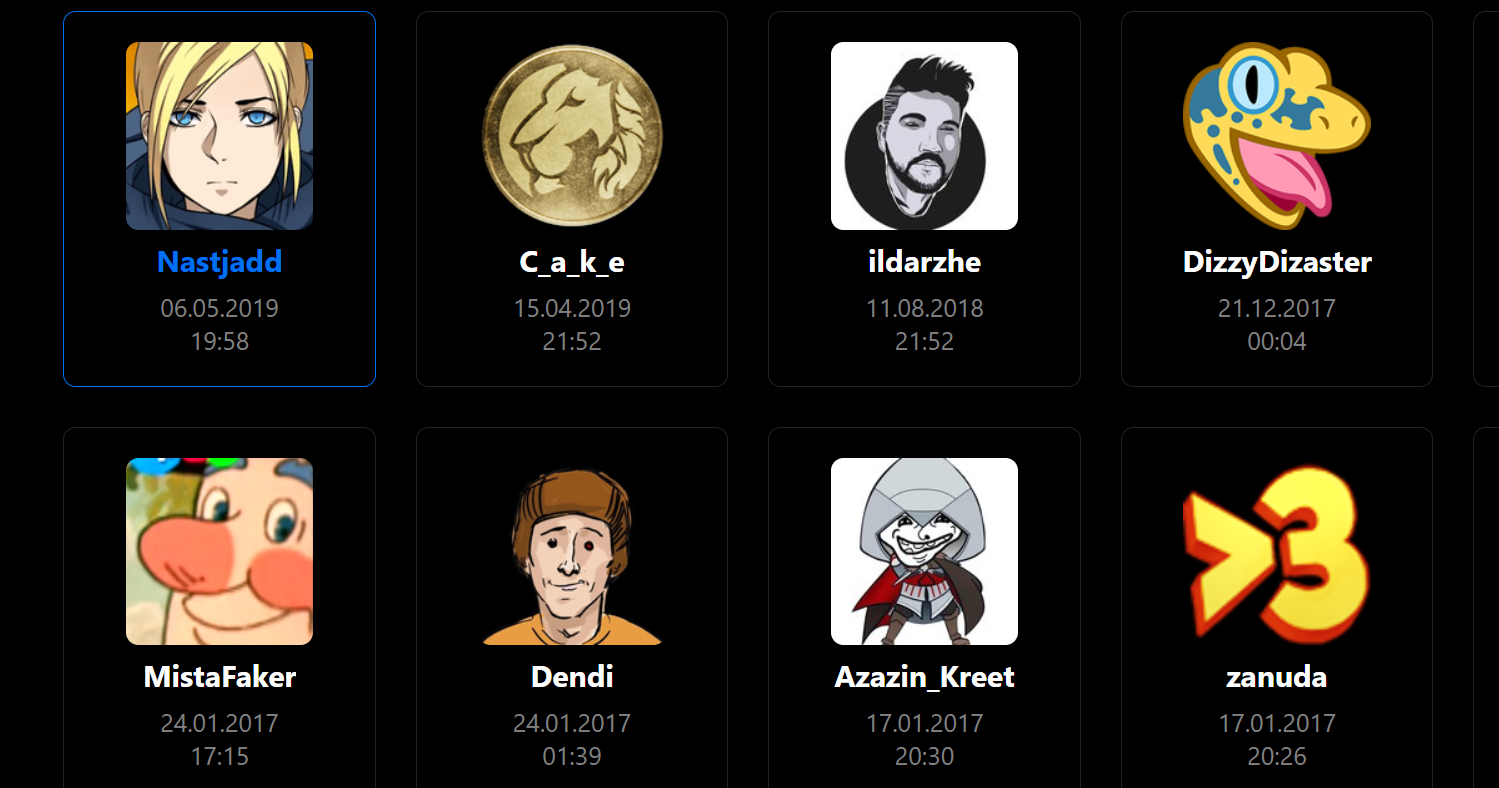Open Nastjadd's blonde anime avatar
Image resolution: width=1499 pixels, height=788 pixels.
point(219,136)
